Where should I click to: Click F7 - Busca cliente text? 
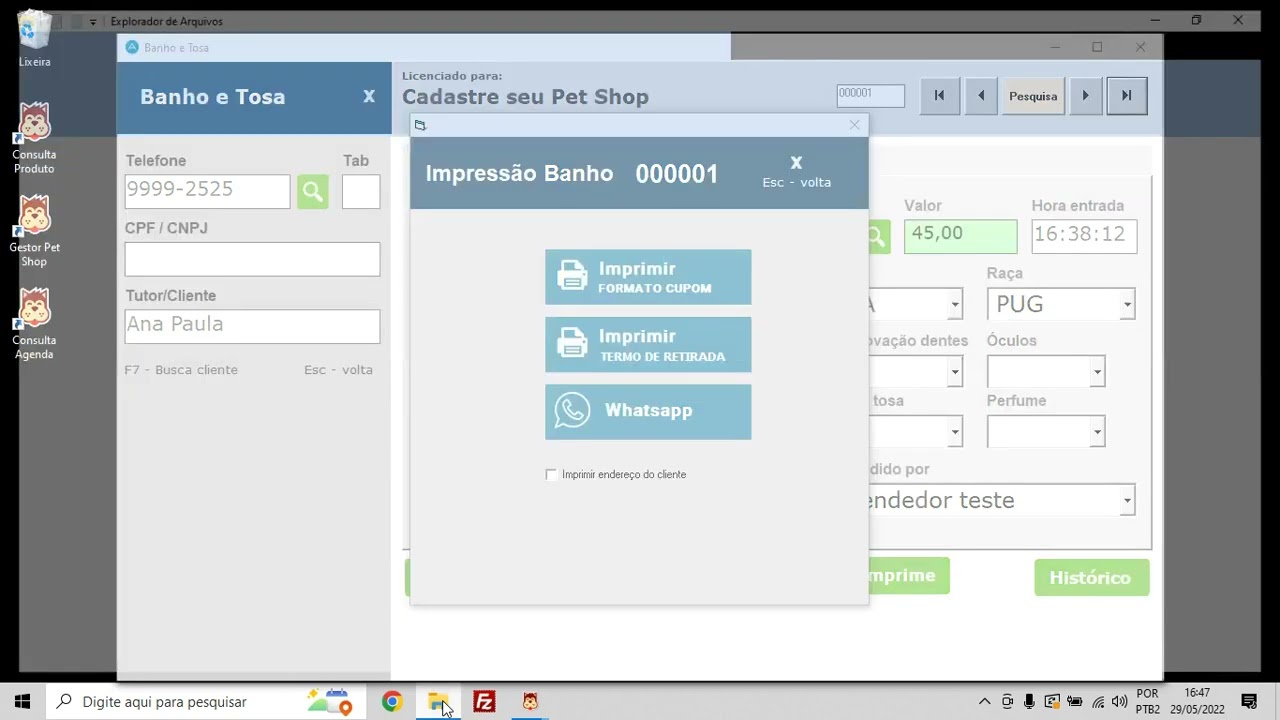point(181,370)
